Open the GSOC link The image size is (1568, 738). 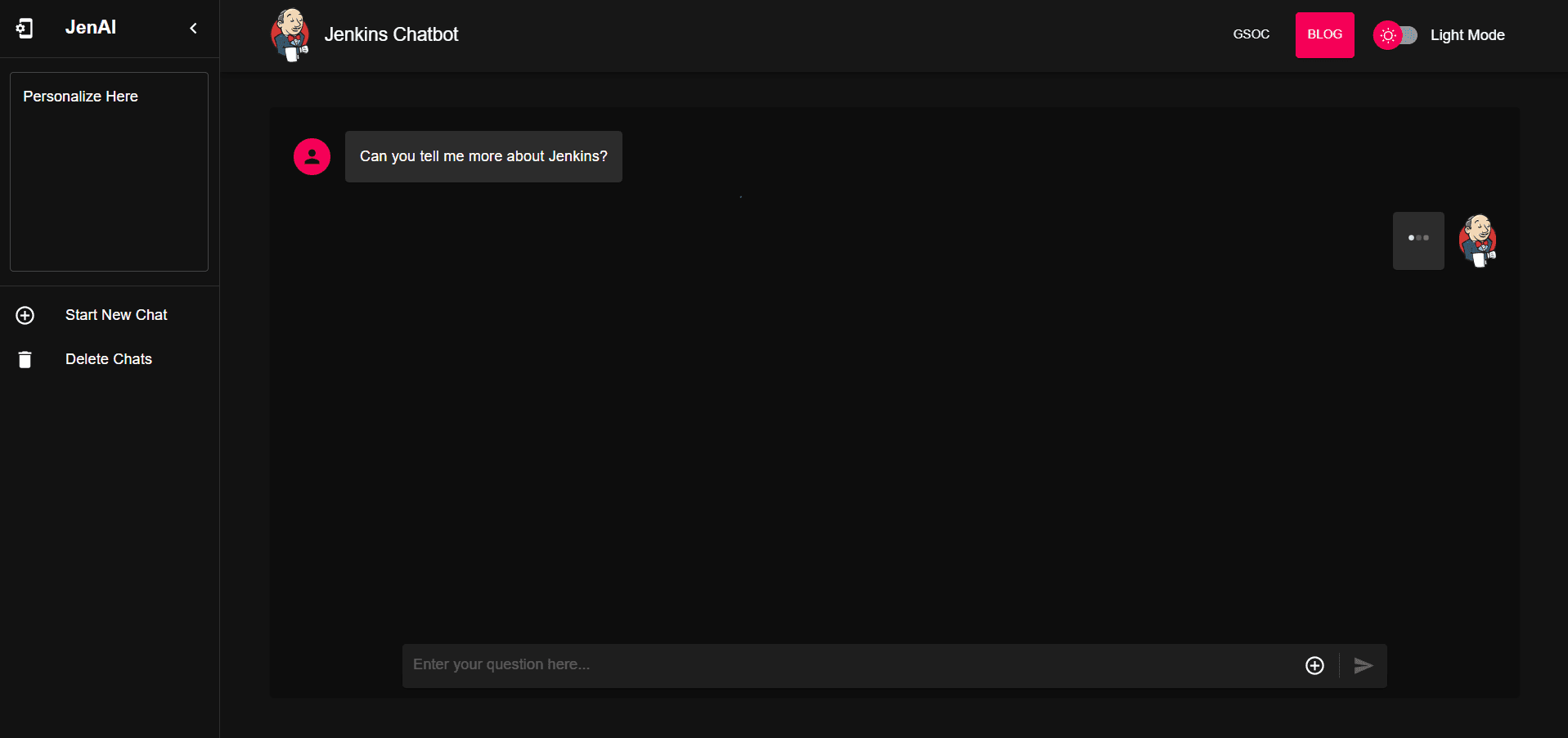(1251, 34)
